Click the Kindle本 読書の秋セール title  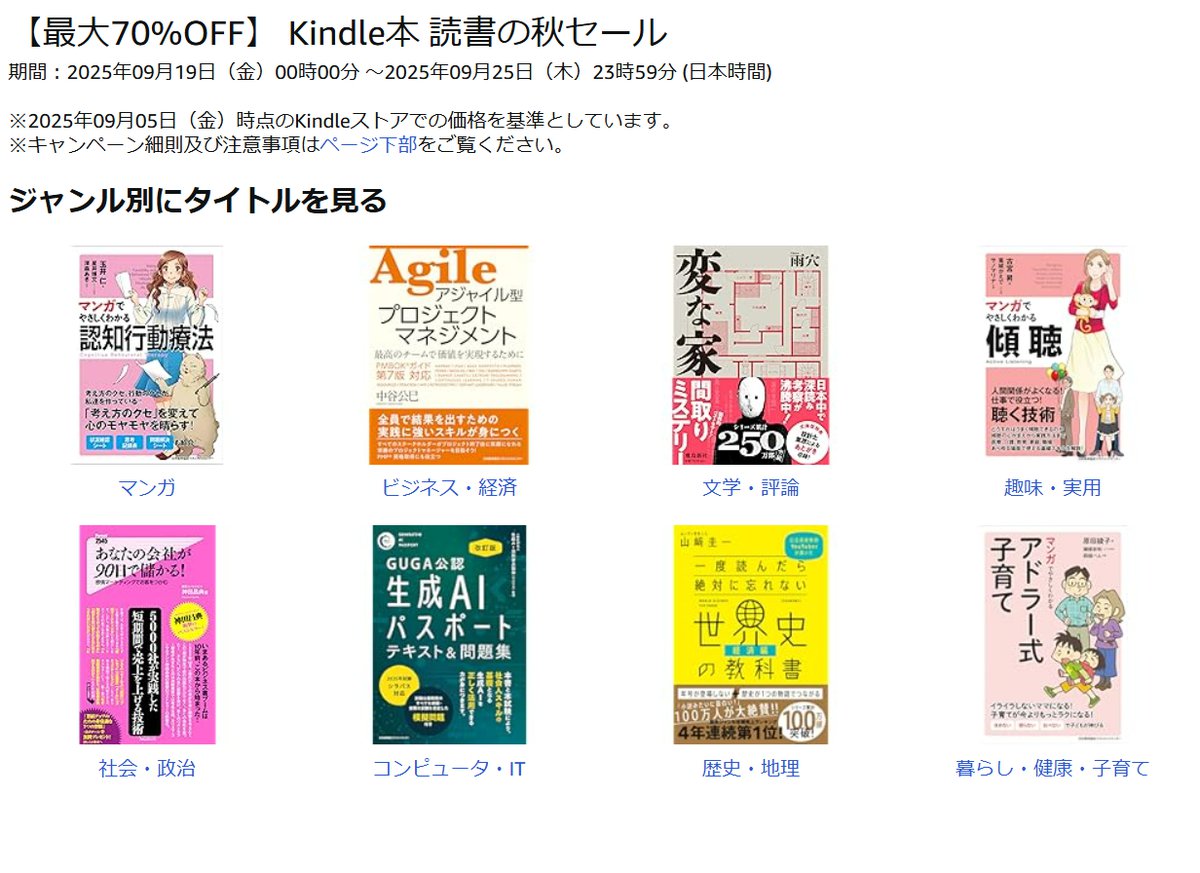pyautogui.click(x=477, y=33)
